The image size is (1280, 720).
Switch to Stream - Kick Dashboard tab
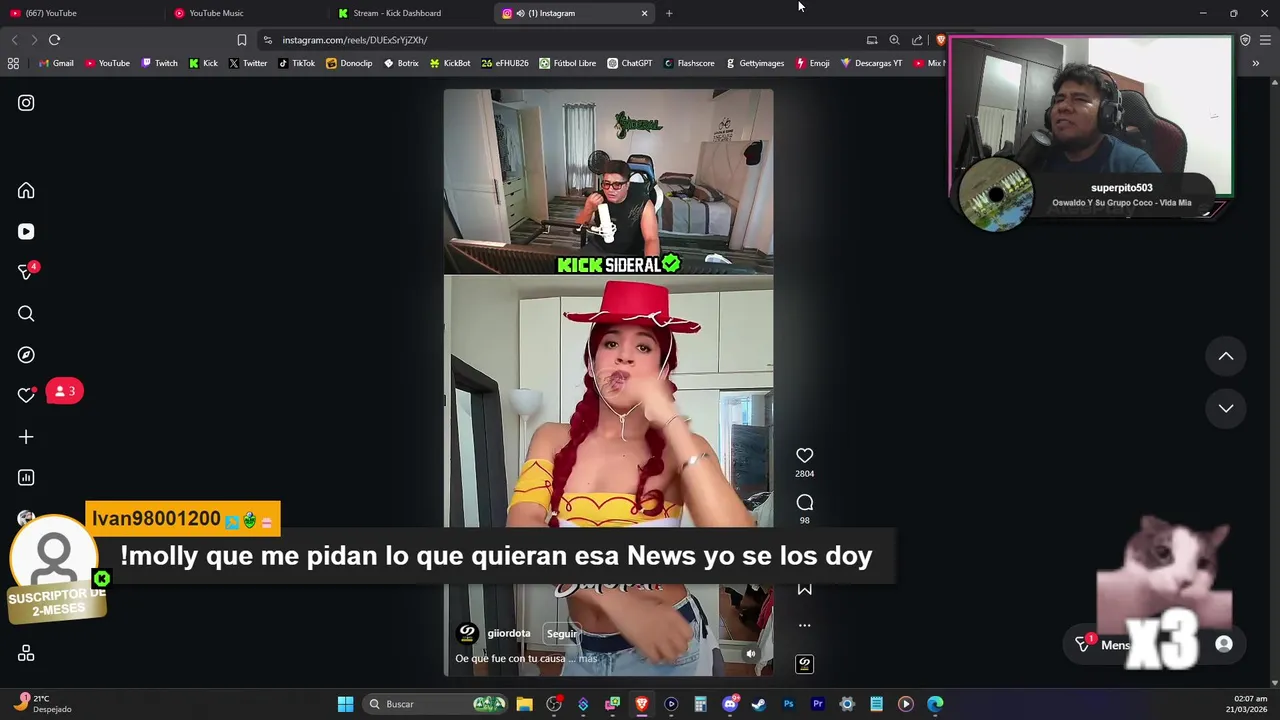tap(410, 13)
